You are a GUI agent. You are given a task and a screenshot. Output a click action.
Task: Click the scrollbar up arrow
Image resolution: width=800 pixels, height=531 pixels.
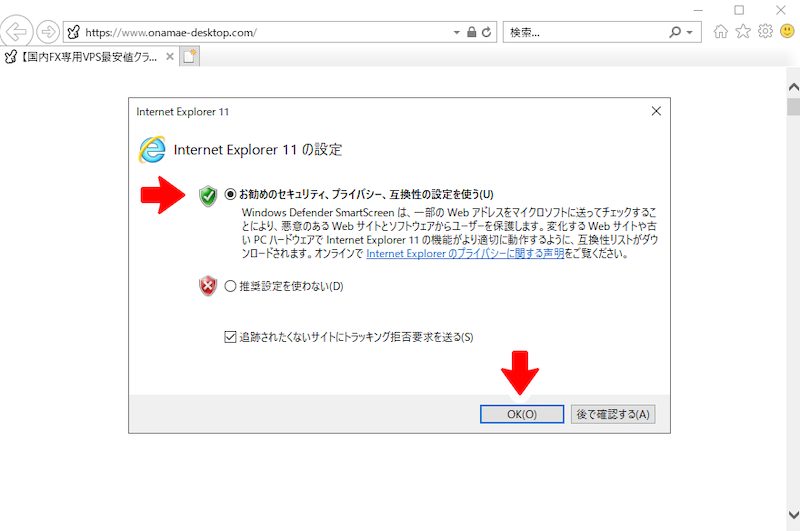click(x=793, y=87)
